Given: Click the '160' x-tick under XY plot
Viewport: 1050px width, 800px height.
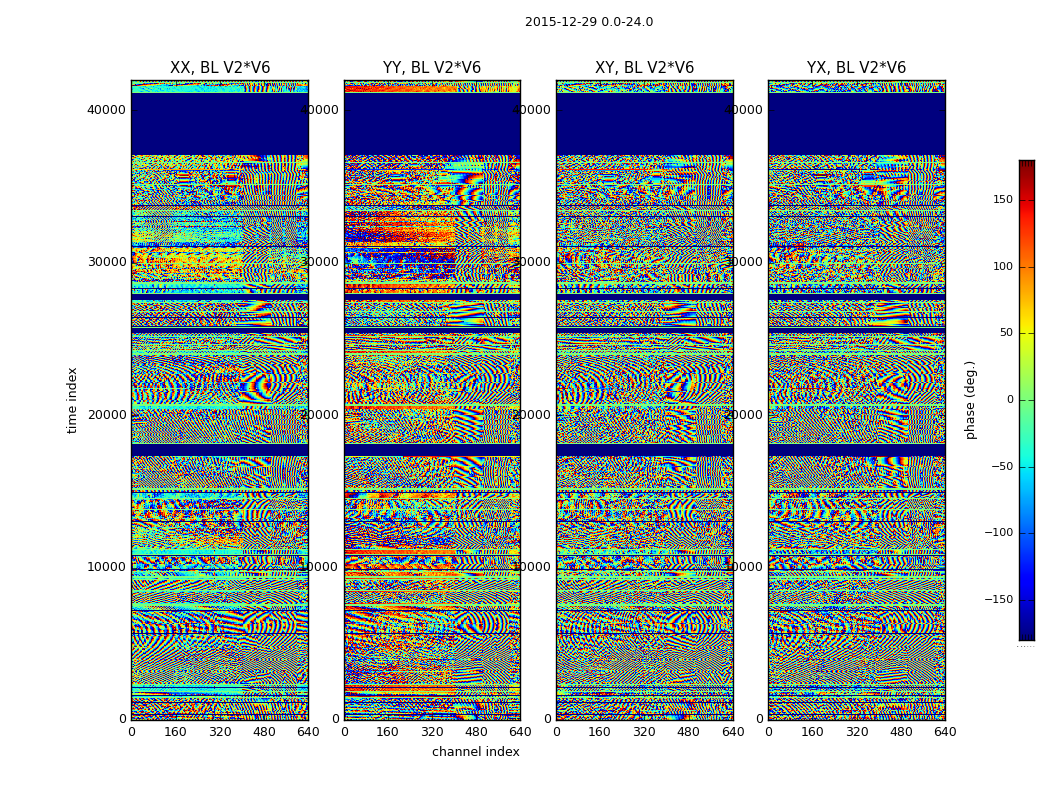Looking at the screenshot, I should tap(600, 732).
